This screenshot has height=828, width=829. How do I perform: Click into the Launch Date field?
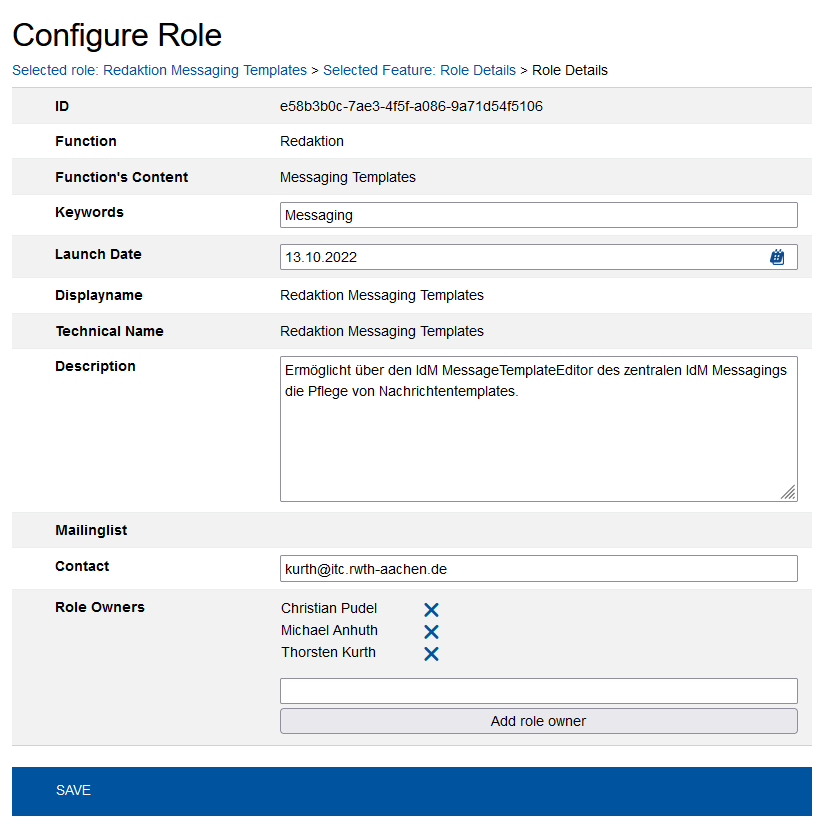click(x=520, y=257)
